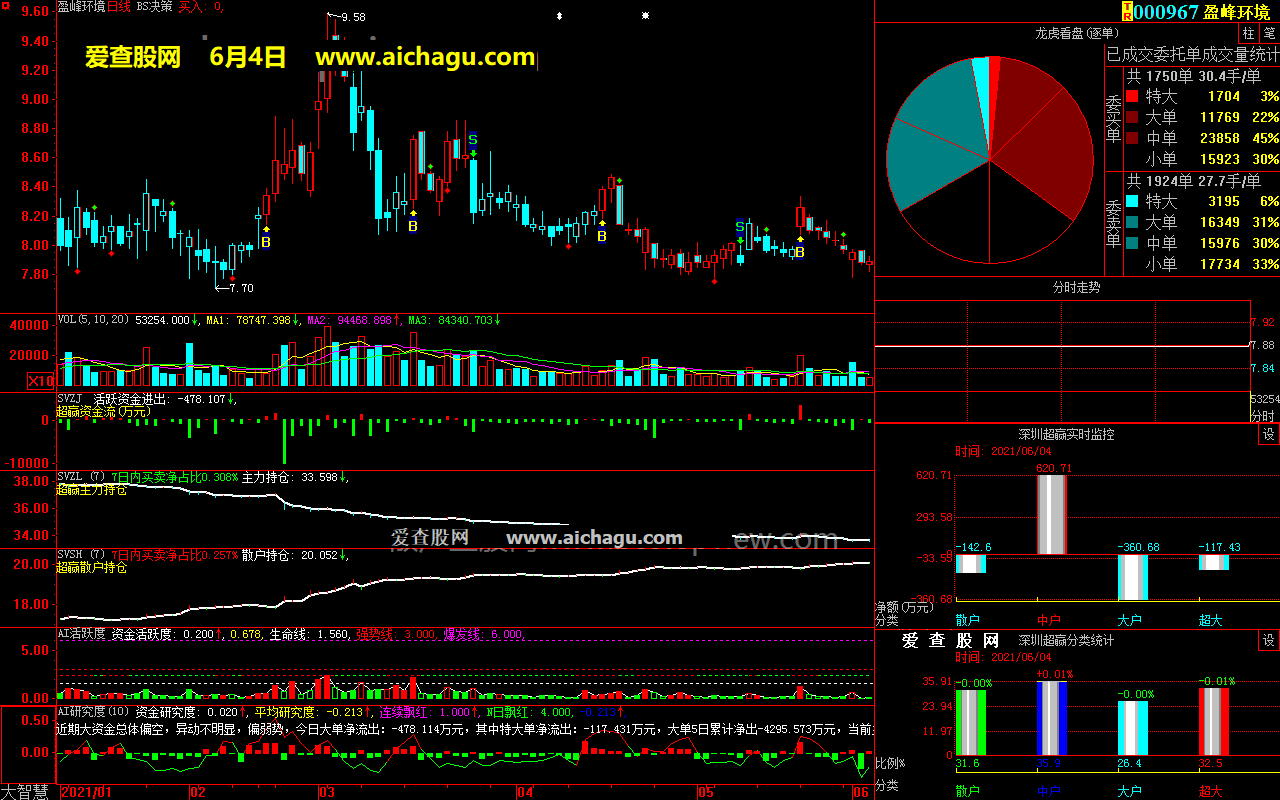The width and height of the screenshot is (1280, 800).
Task: Click dark red 大单 buy-order swatch
Action: tap(1131, 118)
